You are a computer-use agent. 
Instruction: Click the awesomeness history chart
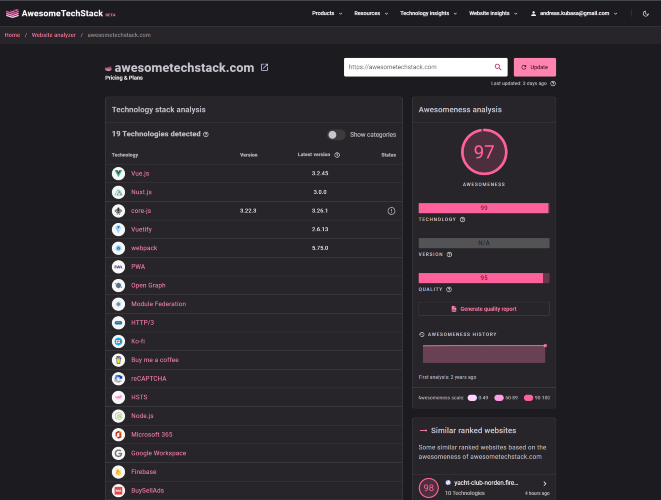coord(484,354)
